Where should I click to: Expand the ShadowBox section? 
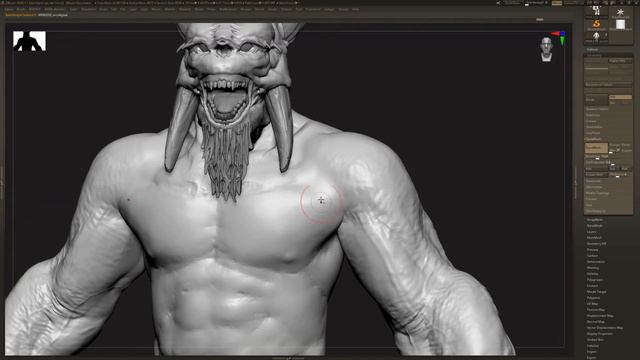pos(594,127)
